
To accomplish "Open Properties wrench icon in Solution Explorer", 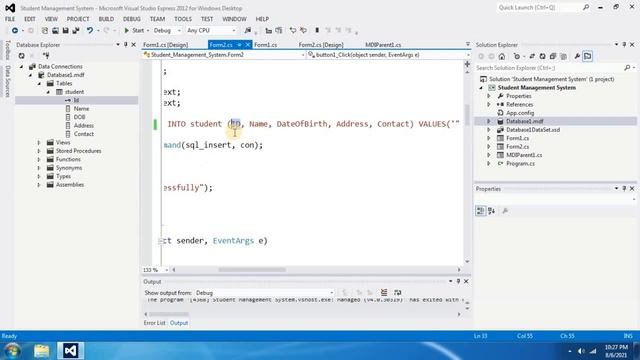I will (x=577, y=56).
